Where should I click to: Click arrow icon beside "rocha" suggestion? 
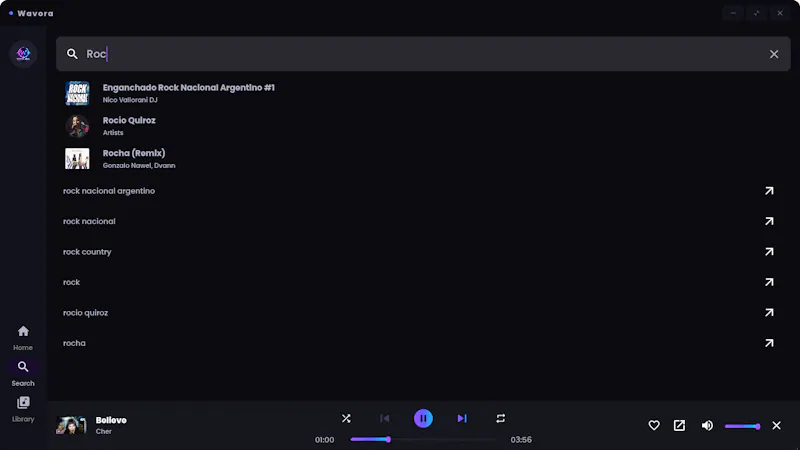coord(769,343)
